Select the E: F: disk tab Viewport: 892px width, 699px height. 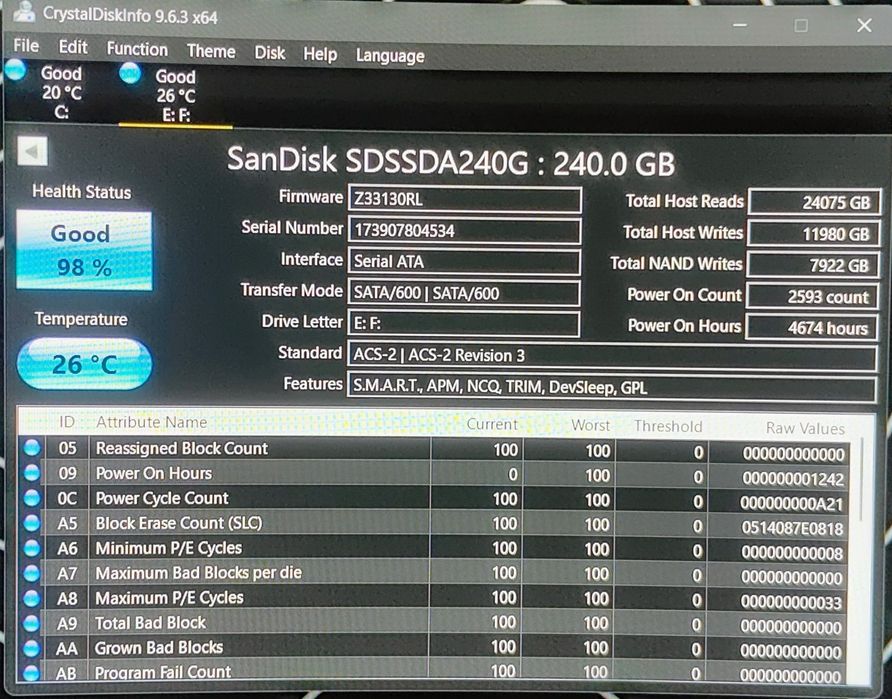click(x=175, y=95)
